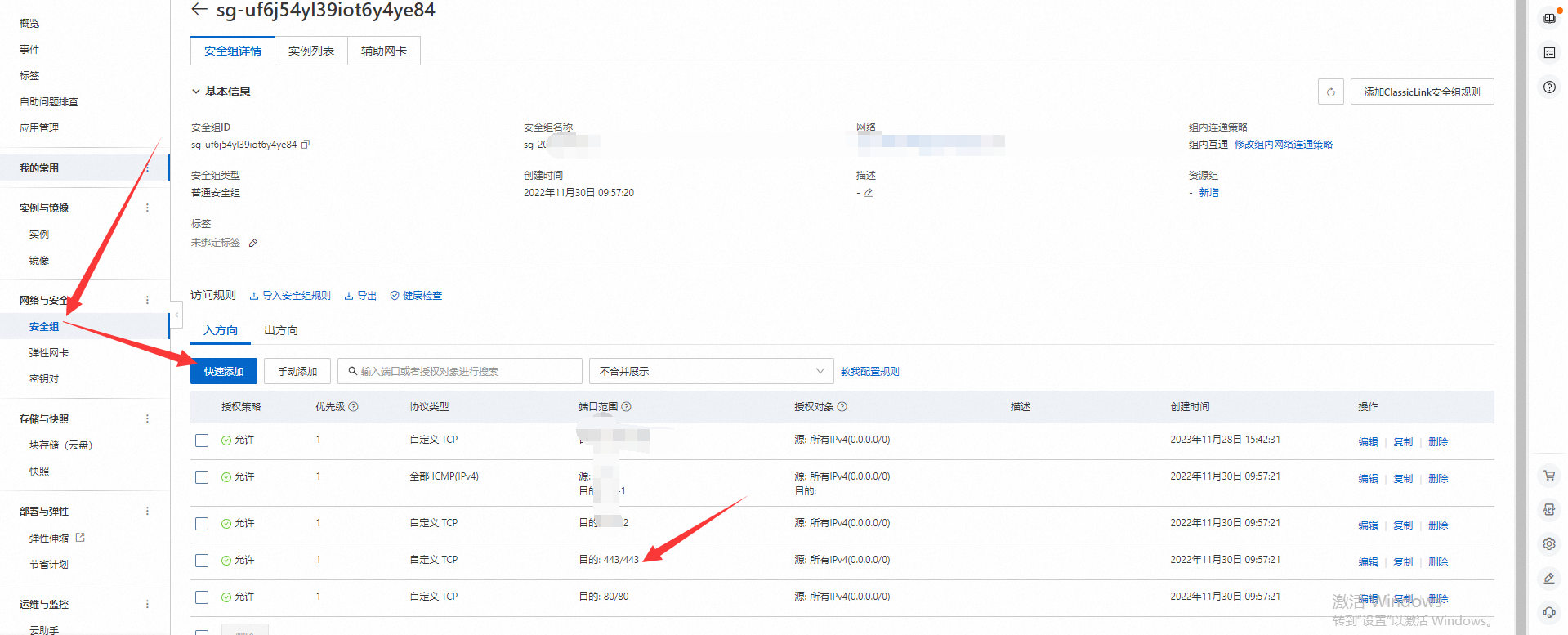The image size is (1568, 635).
Task: Click the 快速添加 button
Action: (224, 371)
